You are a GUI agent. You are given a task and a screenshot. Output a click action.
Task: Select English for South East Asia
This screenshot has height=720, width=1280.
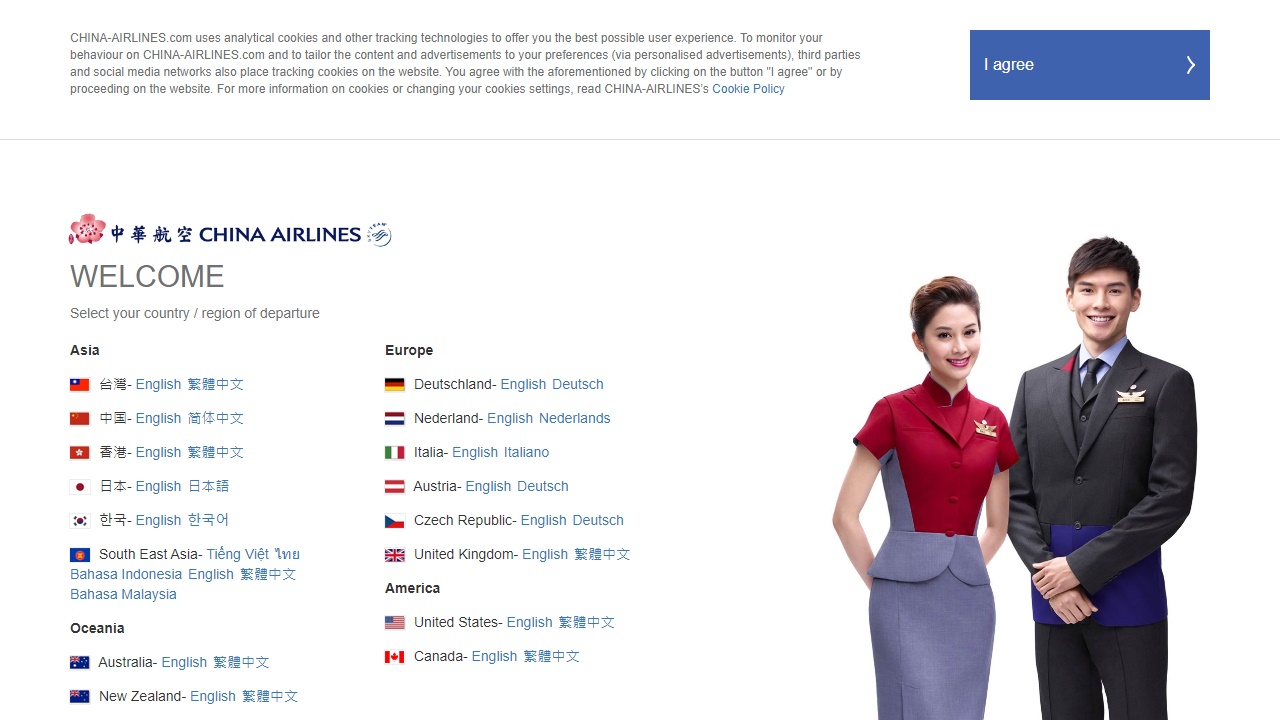211,574
